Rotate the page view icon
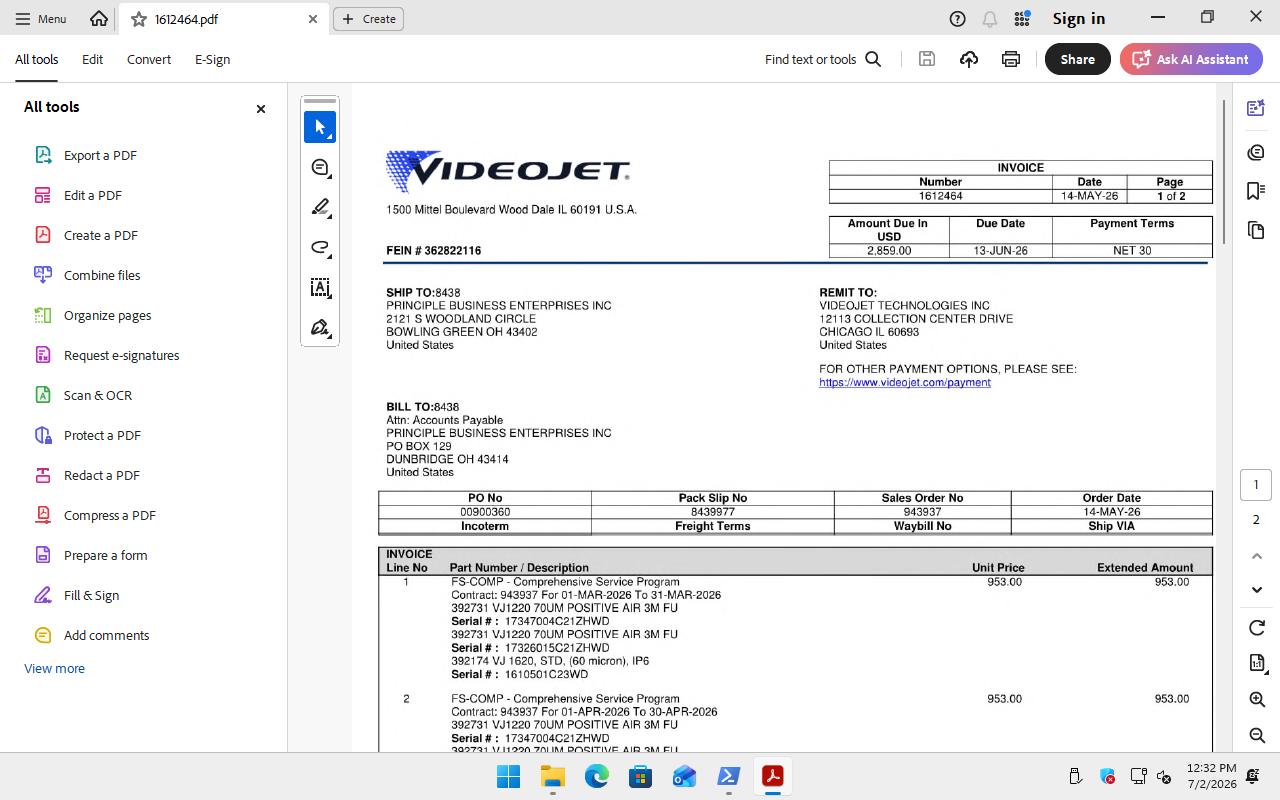This screenshot has height=800, width=1280. tap(1257, 628)
